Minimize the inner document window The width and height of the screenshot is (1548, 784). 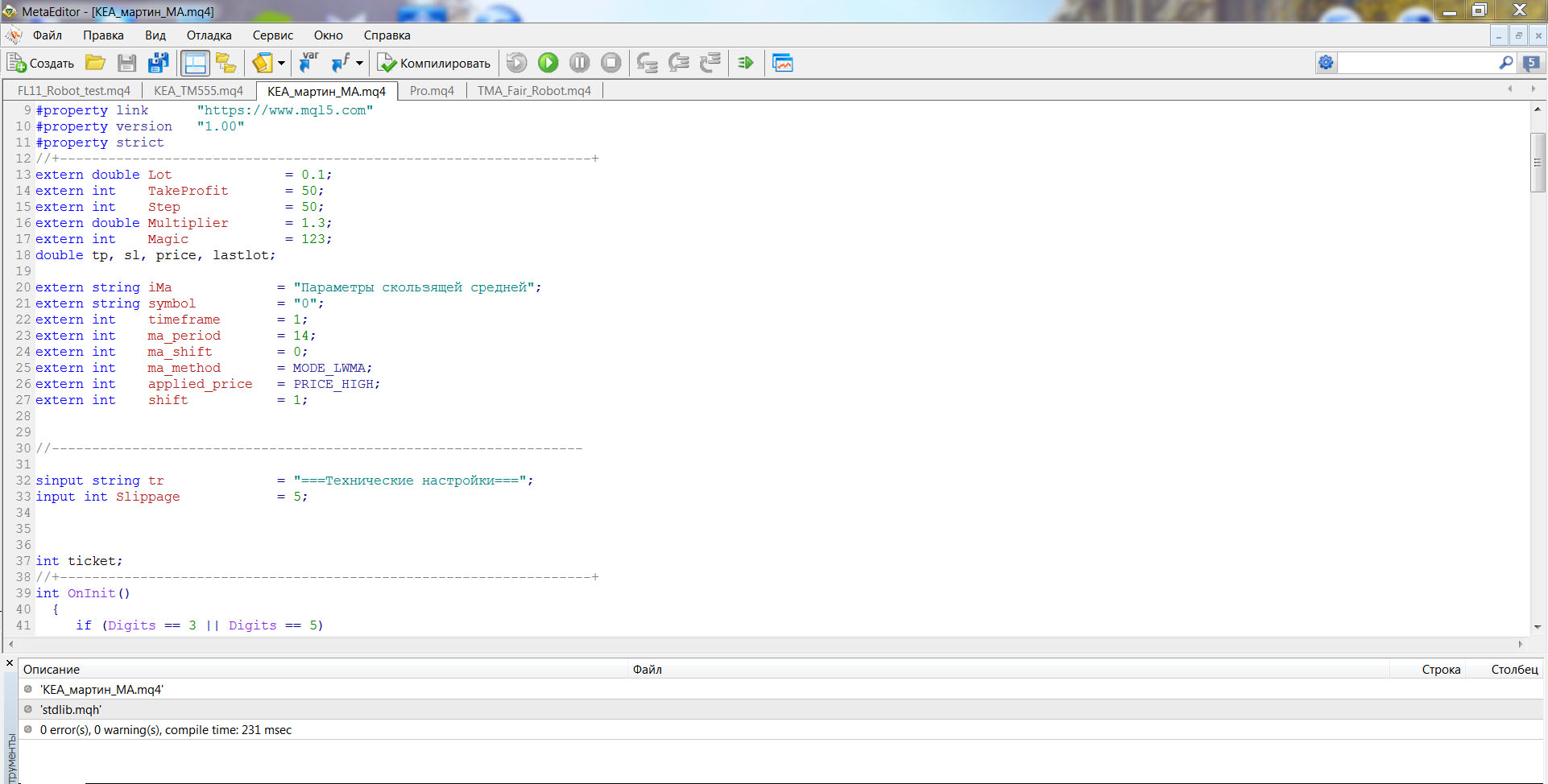click(x=1499, y=35)
